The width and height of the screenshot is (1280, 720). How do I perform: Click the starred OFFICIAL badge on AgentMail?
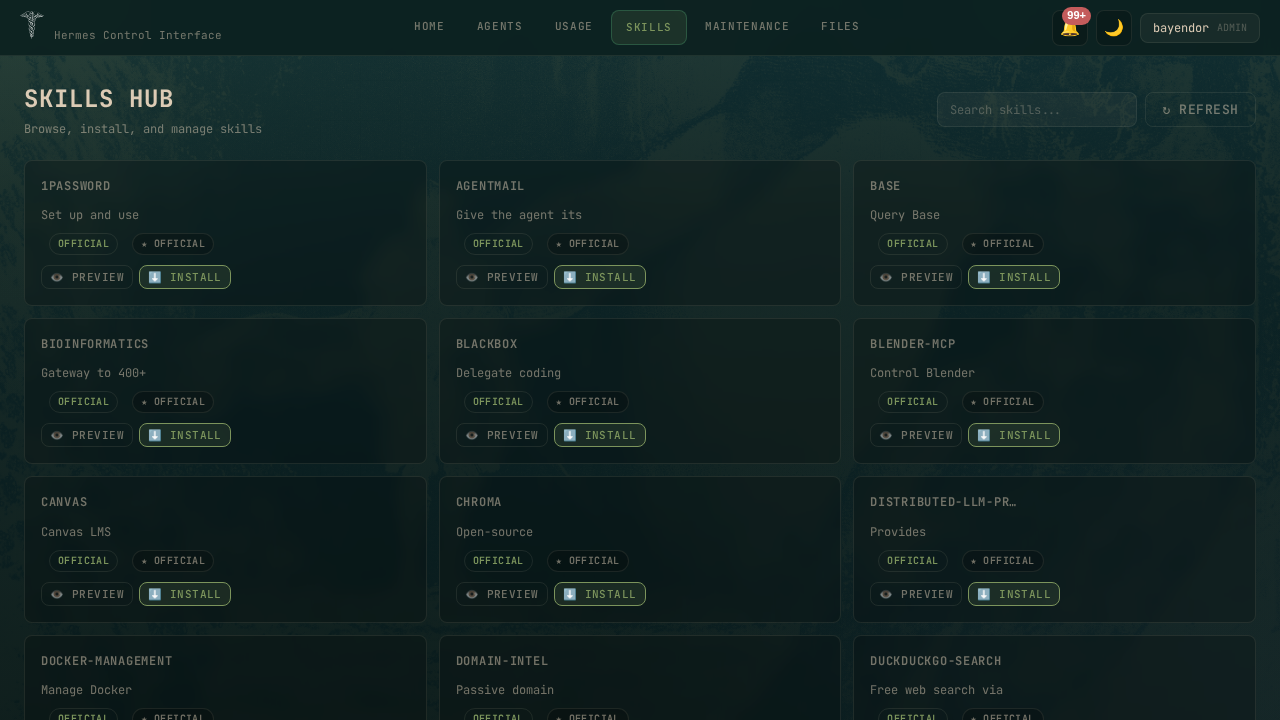tap(588, 244)
